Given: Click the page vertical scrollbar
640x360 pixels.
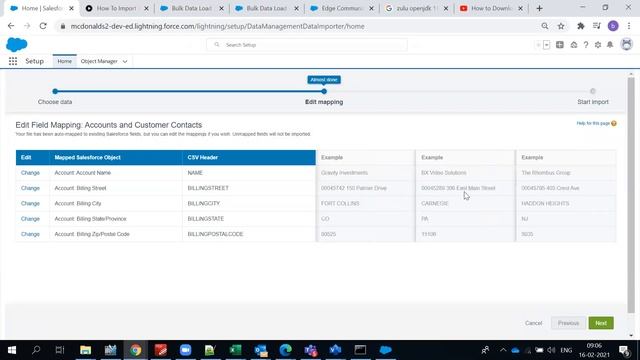Looking at the screenshot, I should (x=631, y=195).
